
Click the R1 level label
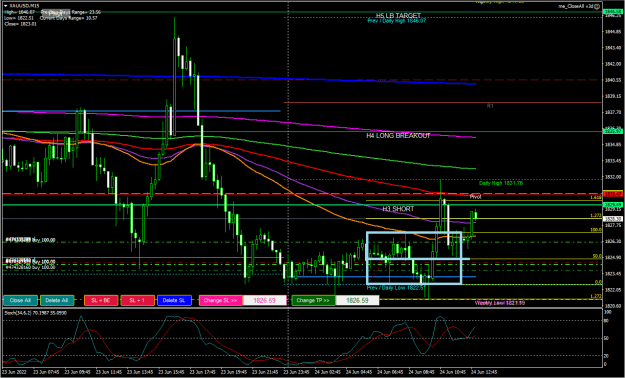(490, 106)
